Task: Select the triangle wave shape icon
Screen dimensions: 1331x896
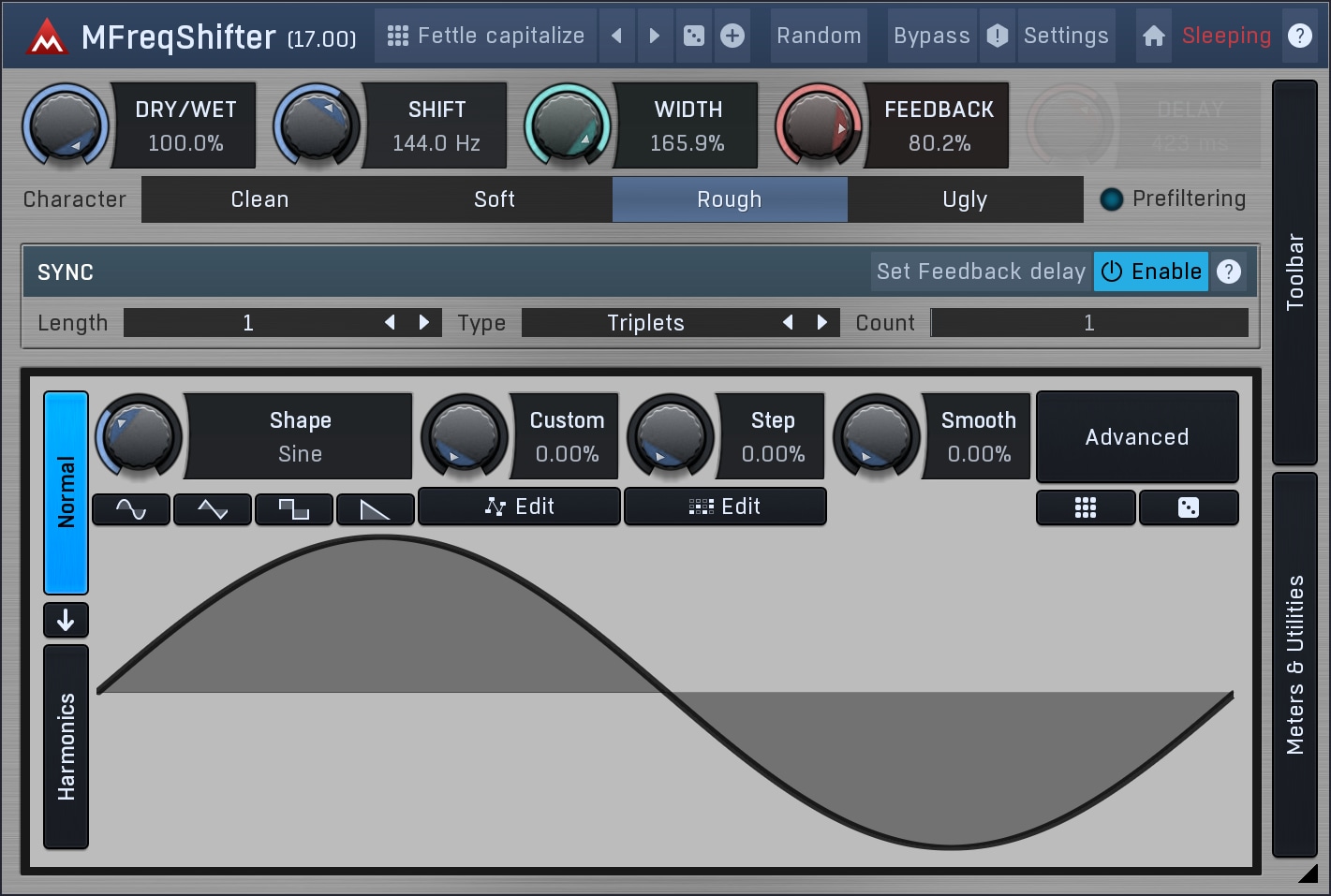Action: (213, 509)
